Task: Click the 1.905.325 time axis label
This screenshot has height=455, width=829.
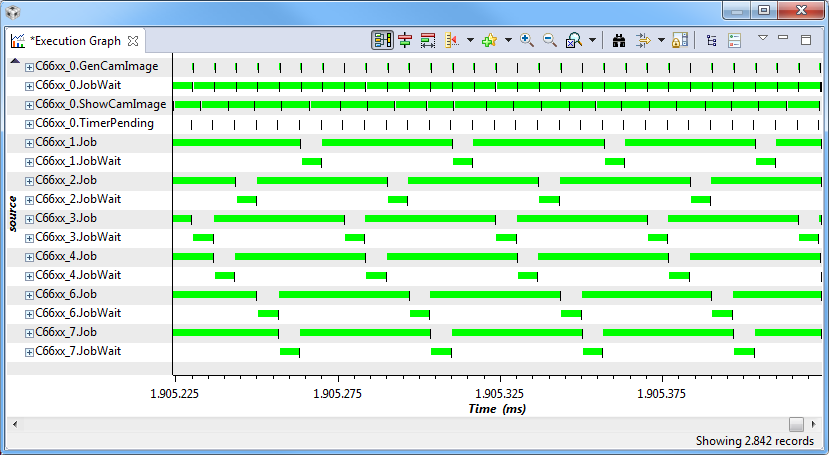Action: coord(500,394)
